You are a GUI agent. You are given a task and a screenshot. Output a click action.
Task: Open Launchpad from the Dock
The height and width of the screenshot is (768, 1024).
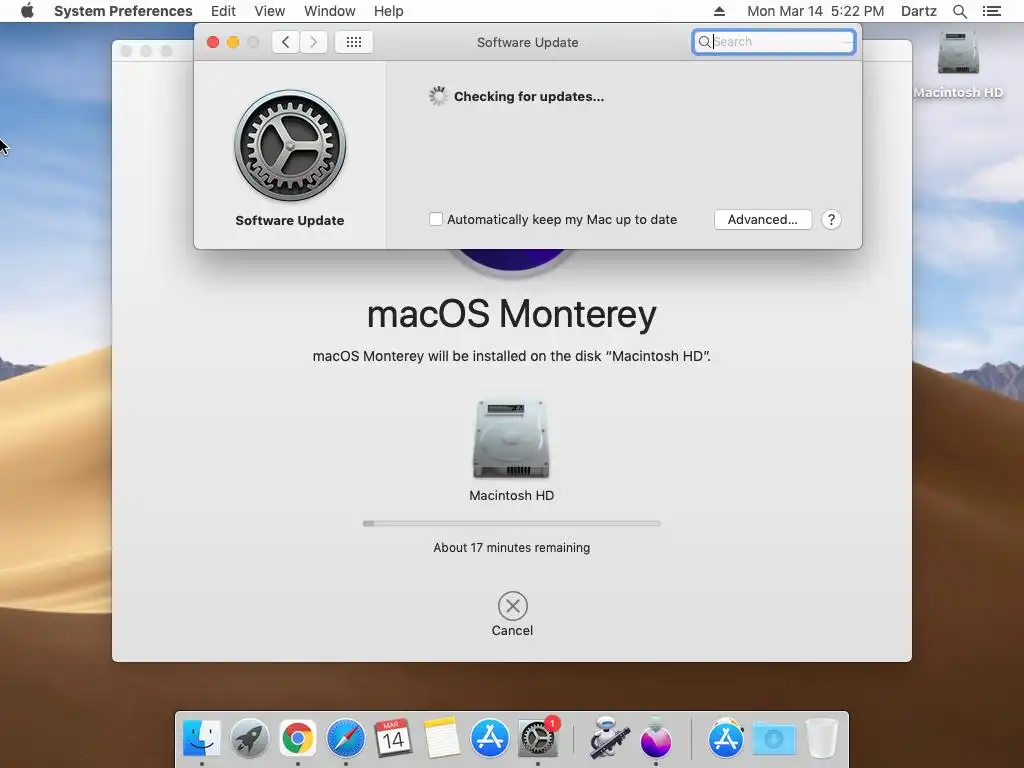(x=249, y=739)
